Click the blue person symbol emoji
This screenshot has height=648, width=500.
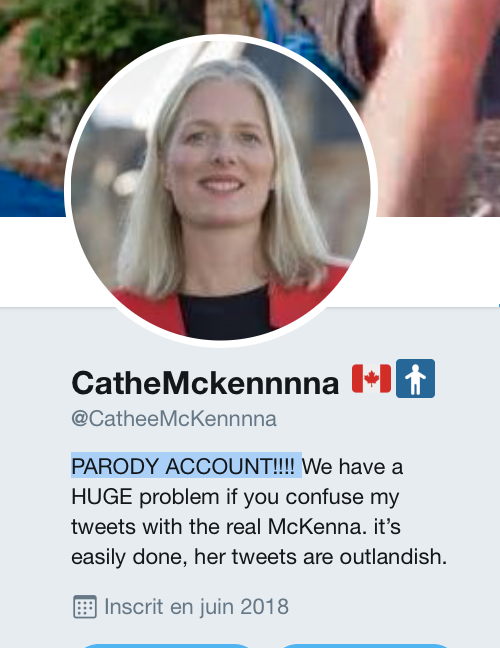(415, 379)
